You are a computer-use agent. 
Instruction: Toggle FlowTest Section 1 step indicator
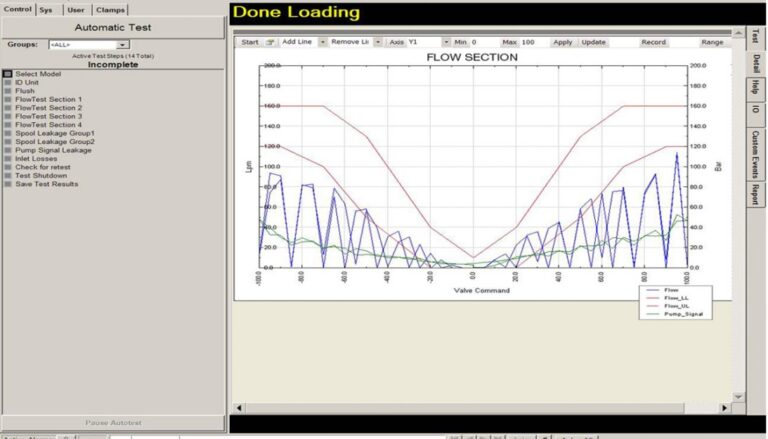tap(7, 99)
